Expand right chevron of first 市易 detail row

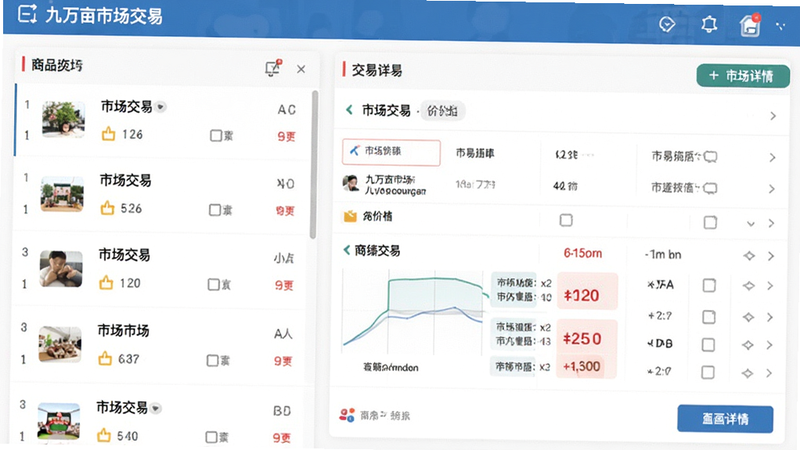772,158
